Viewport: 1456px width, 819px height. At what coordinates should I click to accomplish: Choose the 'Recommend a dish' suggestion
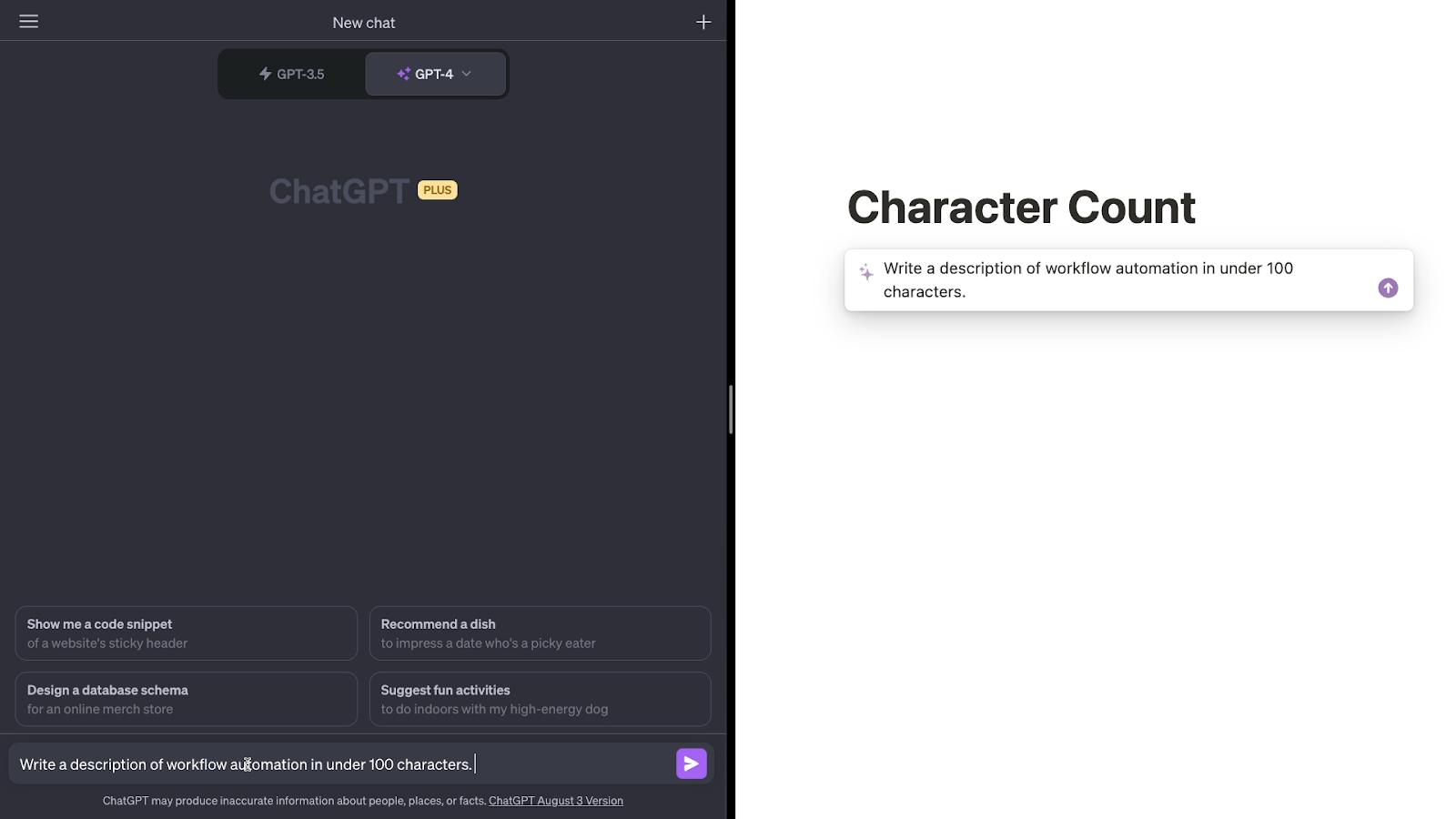tap(541, 633)
